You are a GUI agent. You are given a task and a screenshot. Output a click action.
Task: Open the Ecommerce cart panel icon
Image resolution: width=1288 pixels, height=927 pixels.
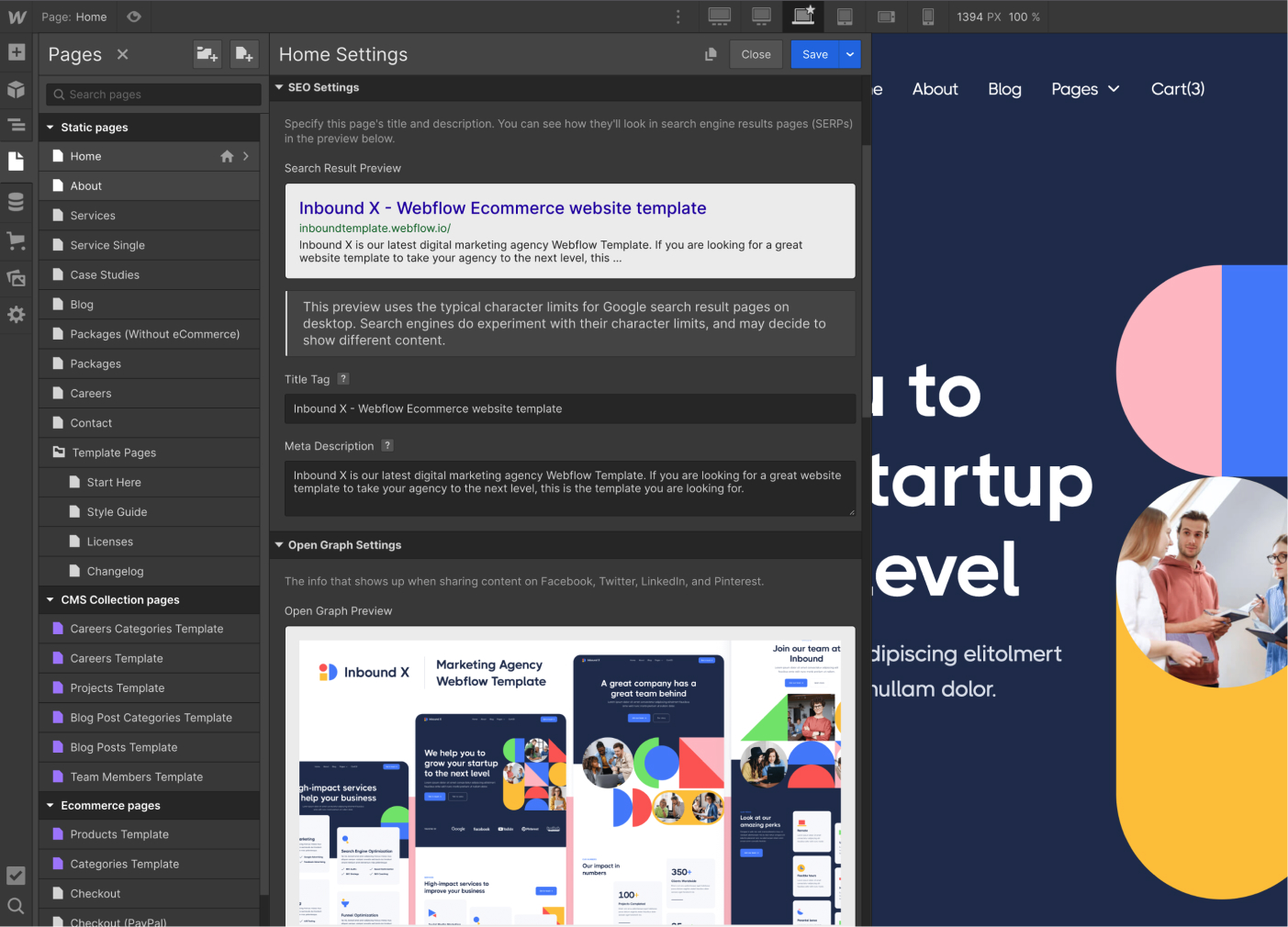click(x=17, y=240)
